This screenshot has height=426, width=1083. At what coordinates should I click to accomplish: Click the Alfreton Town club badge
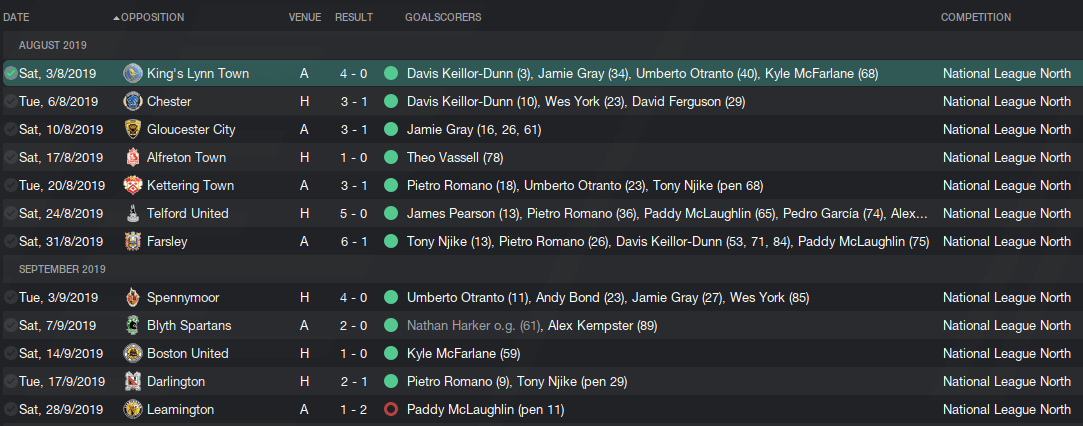tap(133, 157)
